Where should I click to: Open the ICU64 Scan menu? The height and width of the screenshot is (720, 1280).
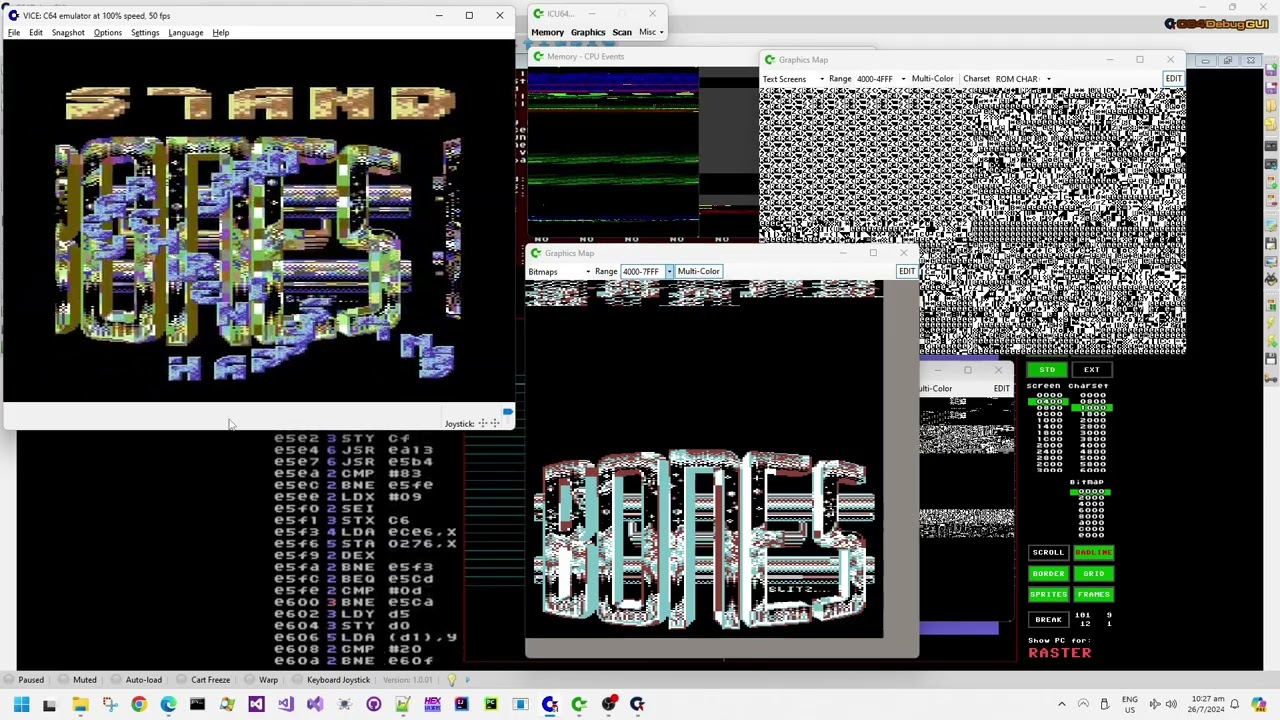622,32
